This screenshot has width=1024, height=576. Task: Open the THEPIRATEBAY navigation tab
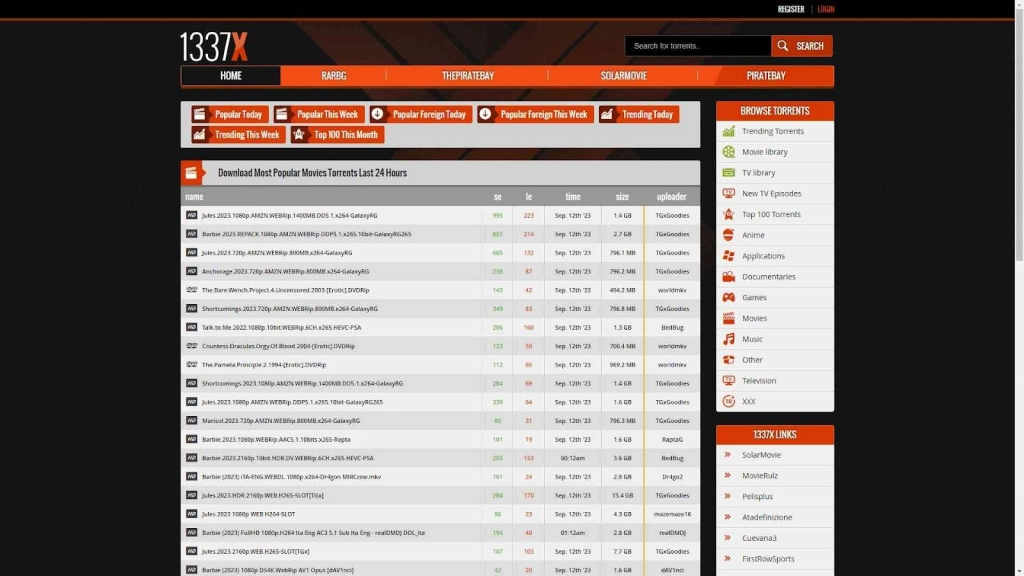tap(468, 76)
